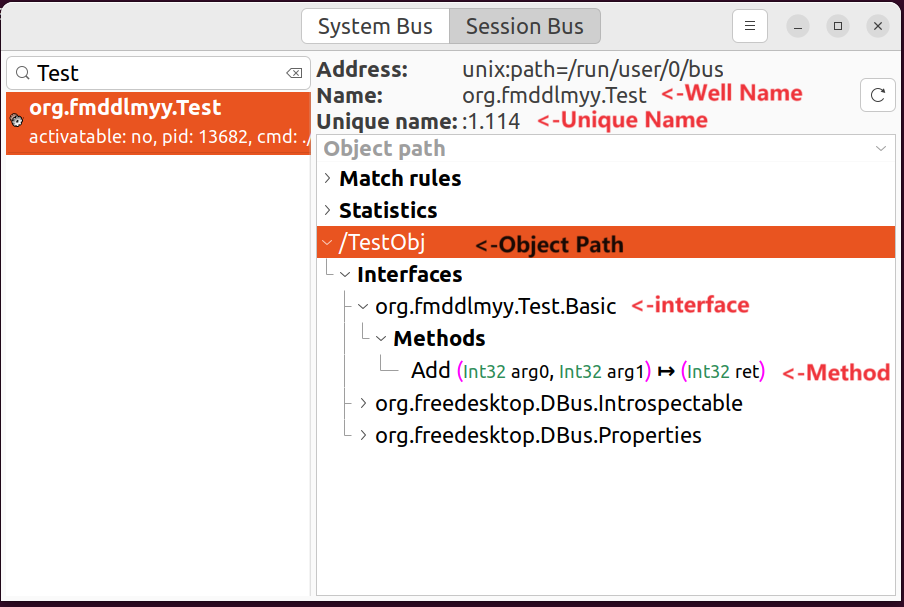
Task: Switch to the System Bus tab
Action: click(x=375, y=27)
